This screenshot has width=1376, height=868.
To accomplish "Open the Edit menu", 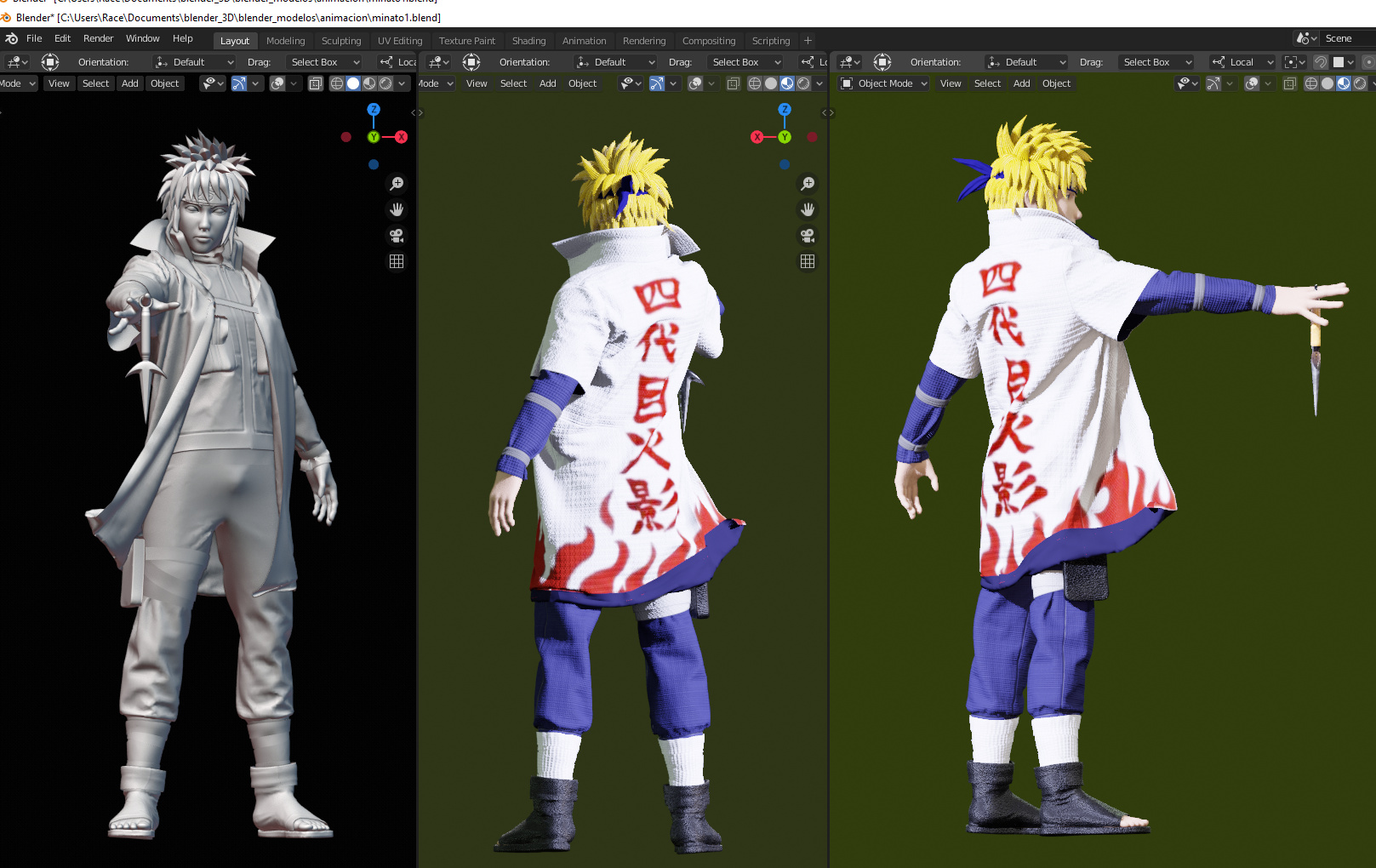I will click(63, 38).
